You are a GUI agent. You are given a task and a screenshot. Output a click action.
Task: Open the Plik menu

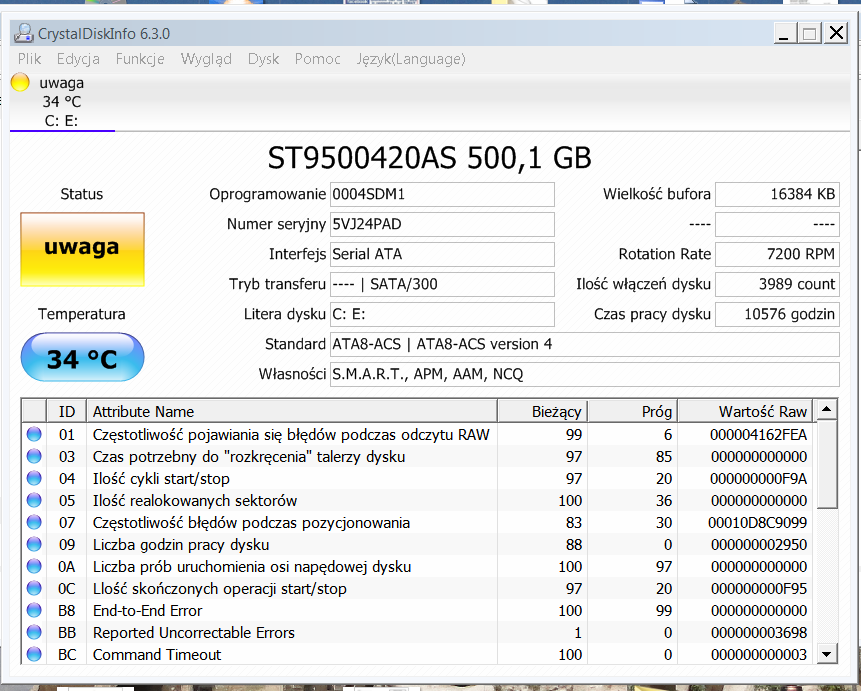pyautogui.click(x=29, y=59)
